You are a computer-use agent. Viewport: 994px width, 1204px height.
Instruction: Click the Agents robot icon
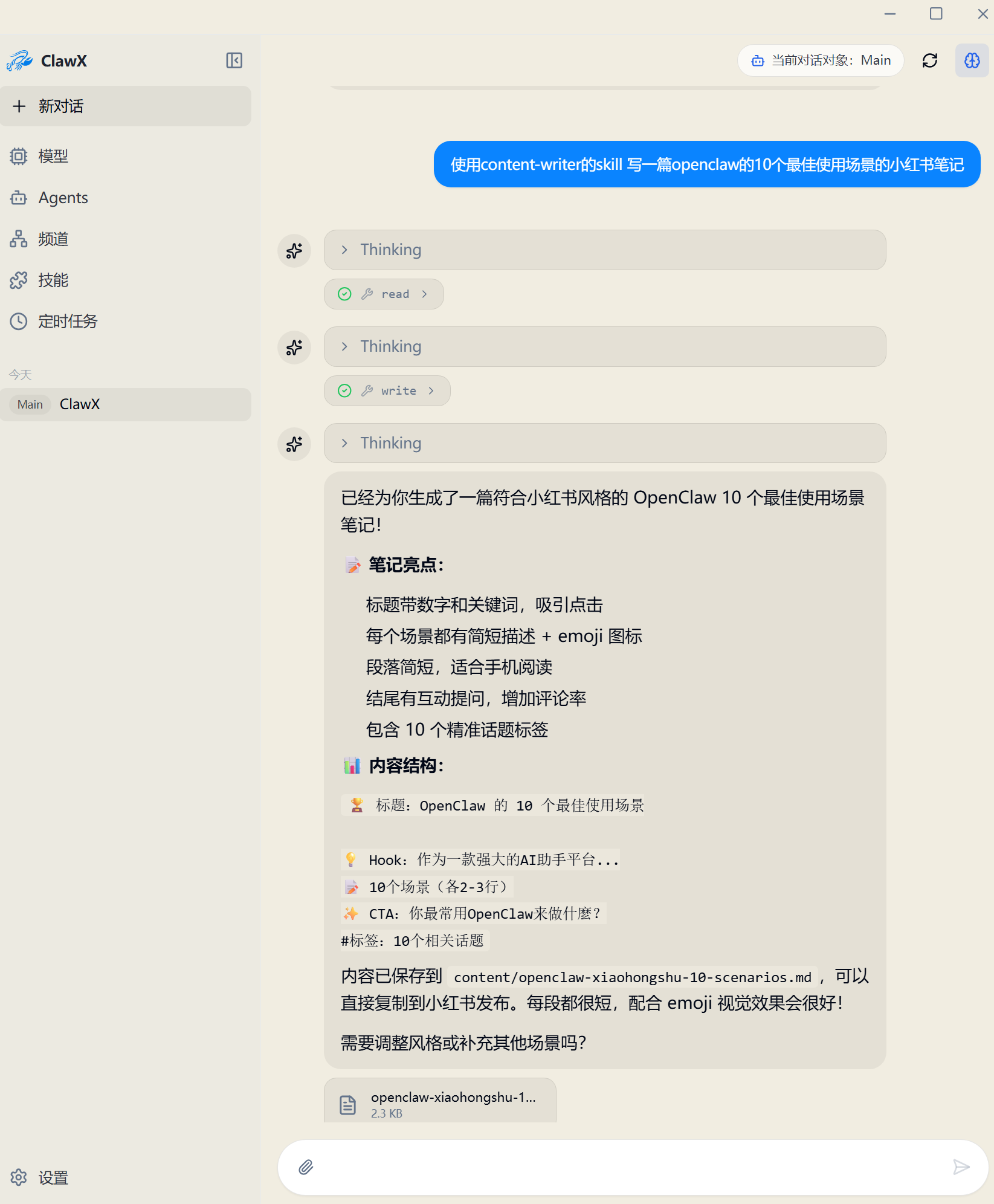tap(19, 198)
